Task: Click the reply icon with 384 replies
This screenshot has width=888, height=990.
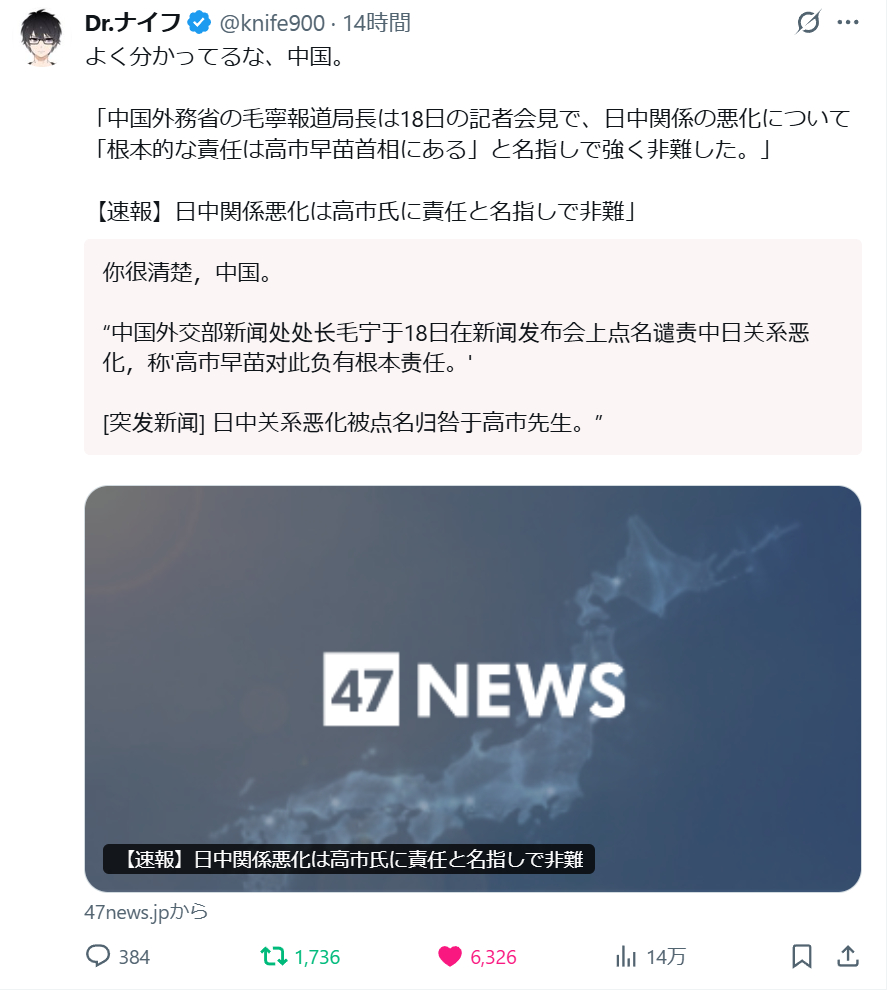Action: tap(98, 956)
